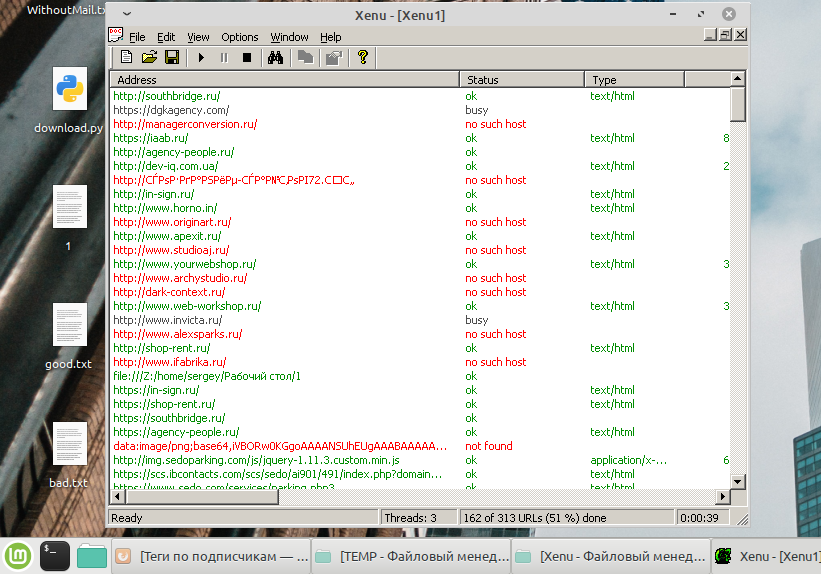Stop checking with the stop square icon
This screenshot has height=574, width=821.
click(x=247, y=57)
